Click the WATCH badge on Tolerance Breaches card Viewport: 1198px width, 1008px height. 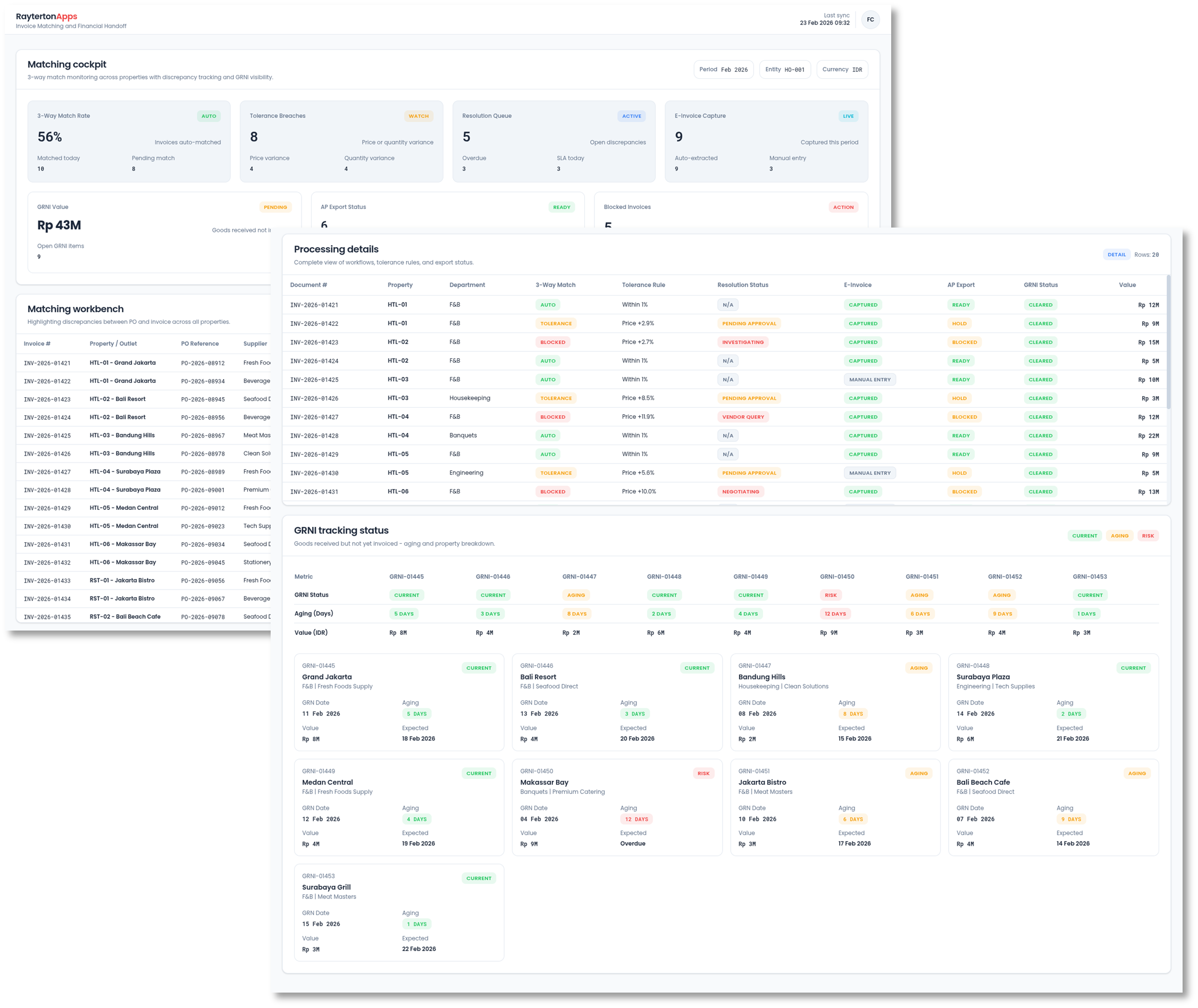pos(419,115)
